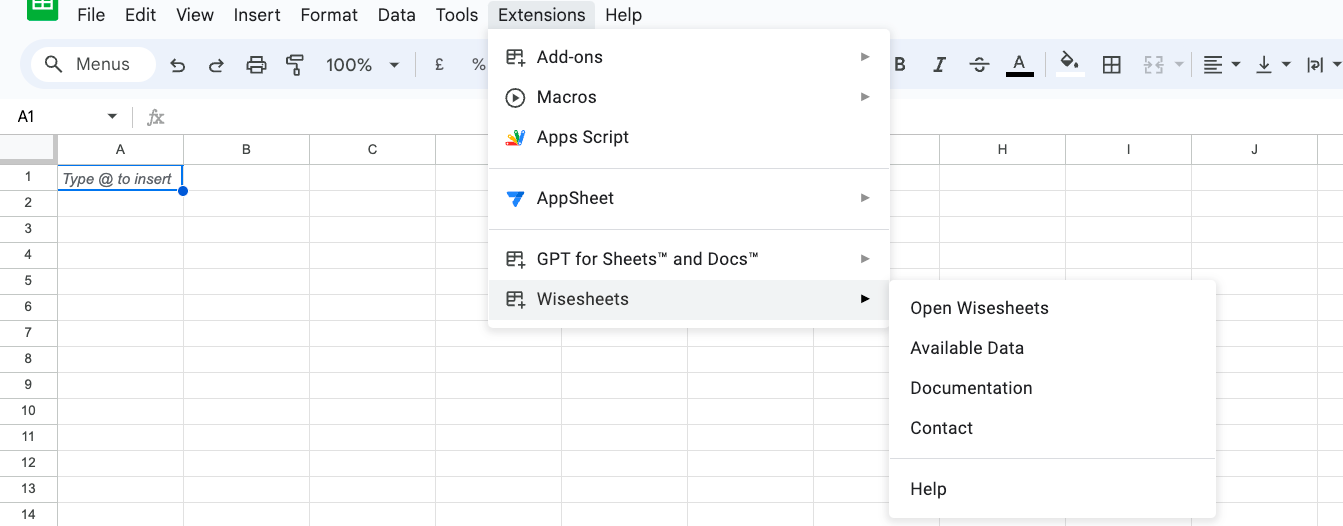The image size is (1343, 526).
Task: Select the paint format roller icon
Action: pos(295,65)
